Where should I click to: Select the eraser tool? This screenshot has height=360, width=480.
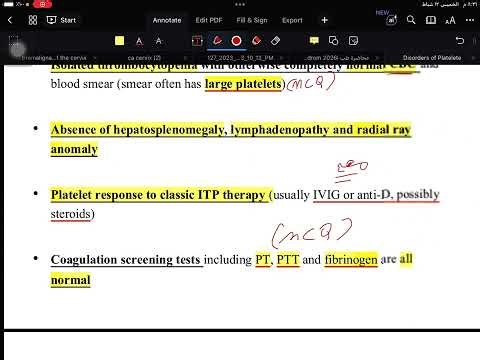[275, 41]
